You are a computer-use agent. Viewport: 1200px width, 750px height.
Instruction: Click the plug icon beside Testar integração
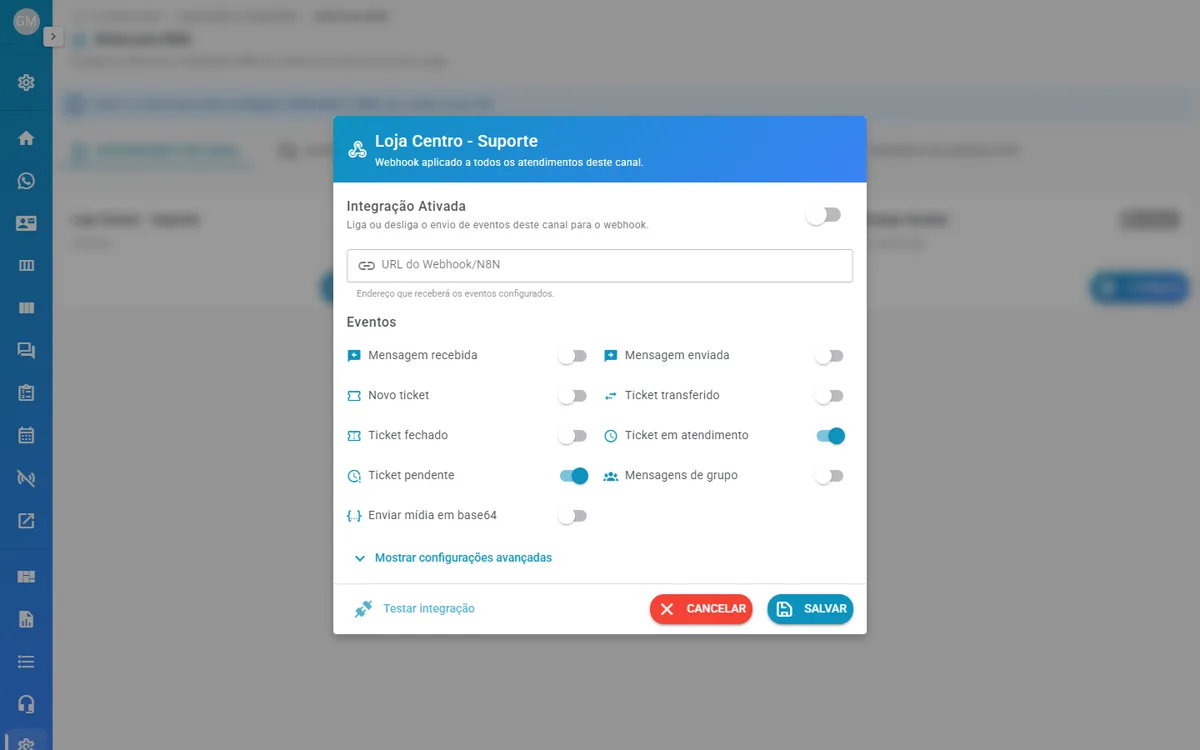(363, 608)
